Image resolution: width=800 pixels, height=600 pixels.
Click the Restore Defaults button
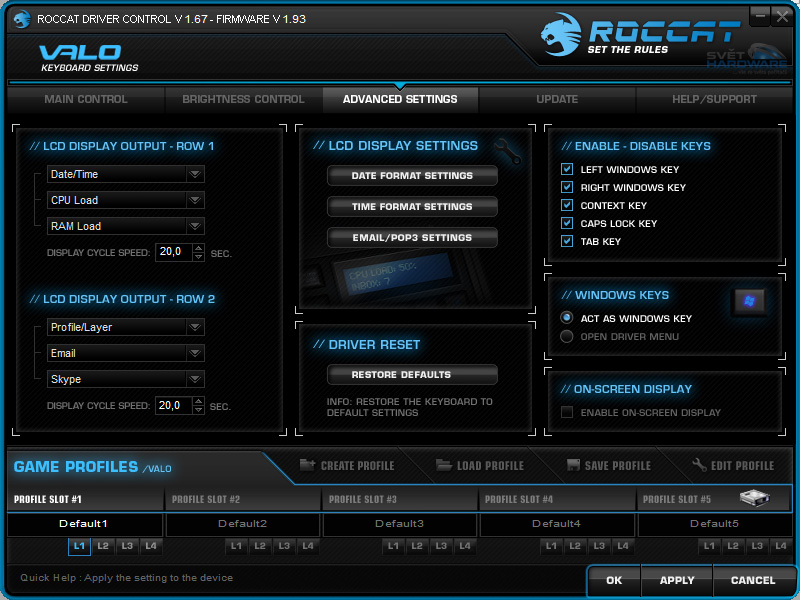[x=412, y=375]
